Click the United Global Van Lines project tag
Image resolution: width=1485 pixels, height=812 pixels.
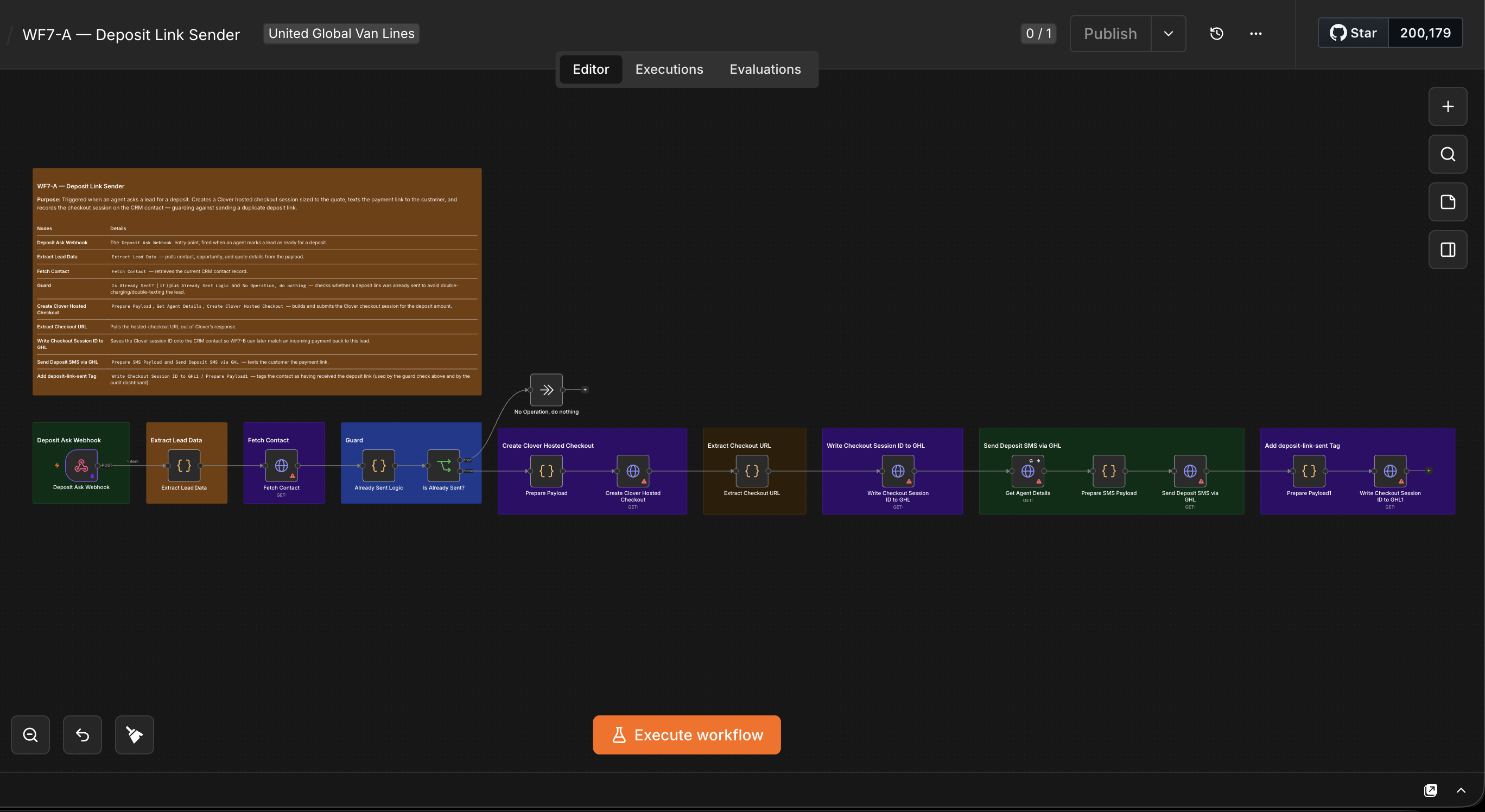pyautogui.click(x=341, y=34)
